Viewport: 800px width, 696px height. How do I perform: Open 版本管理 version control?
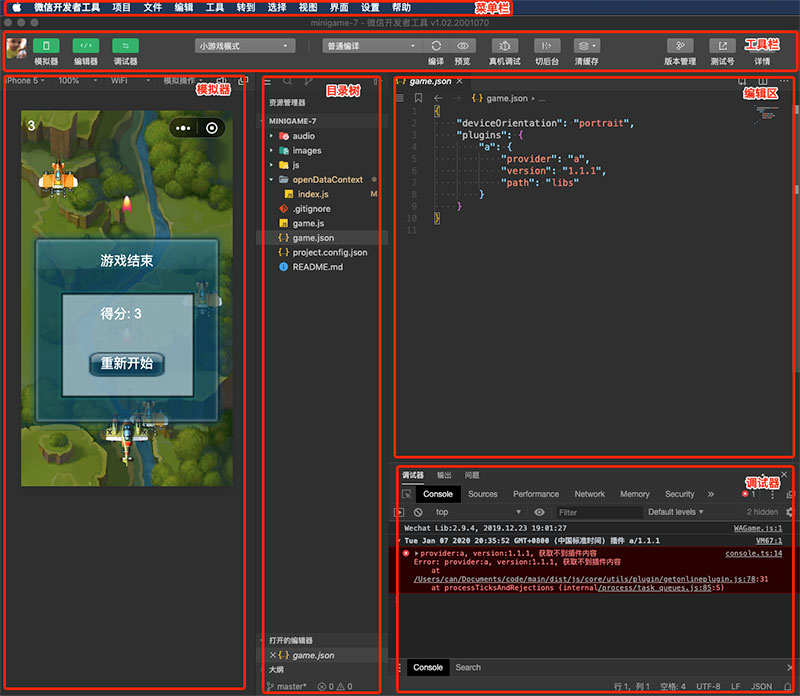click(x=680, y=46)
